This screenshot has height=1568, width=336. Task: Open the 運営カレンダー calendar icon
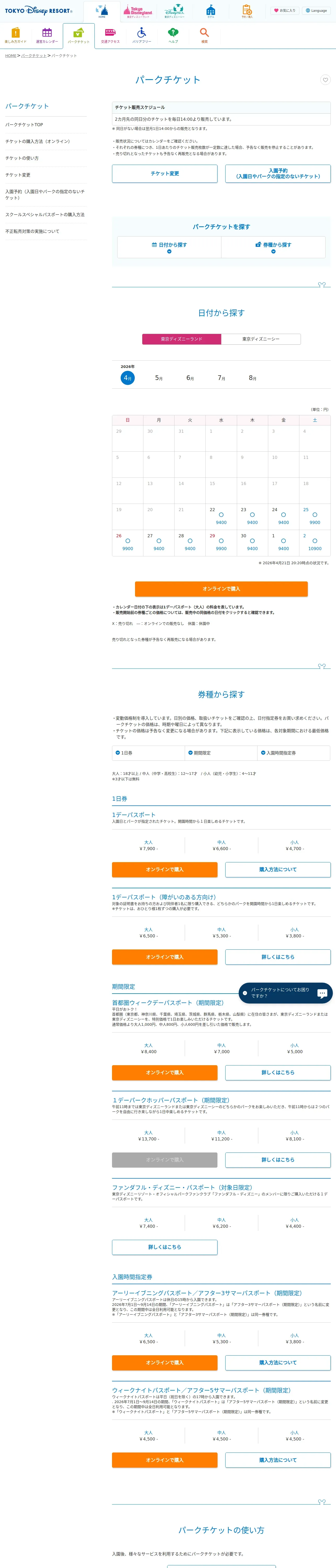pos(47,35)
